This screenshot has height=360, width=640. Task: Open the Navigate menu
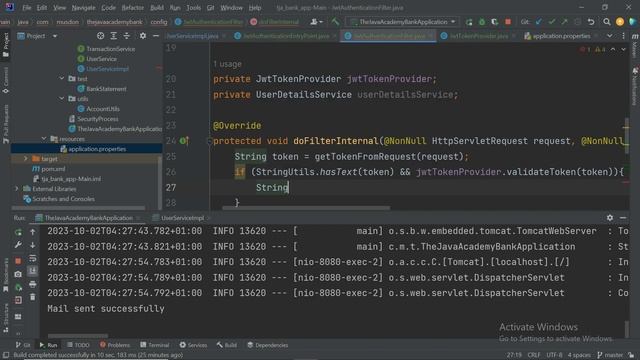[83, 7]
